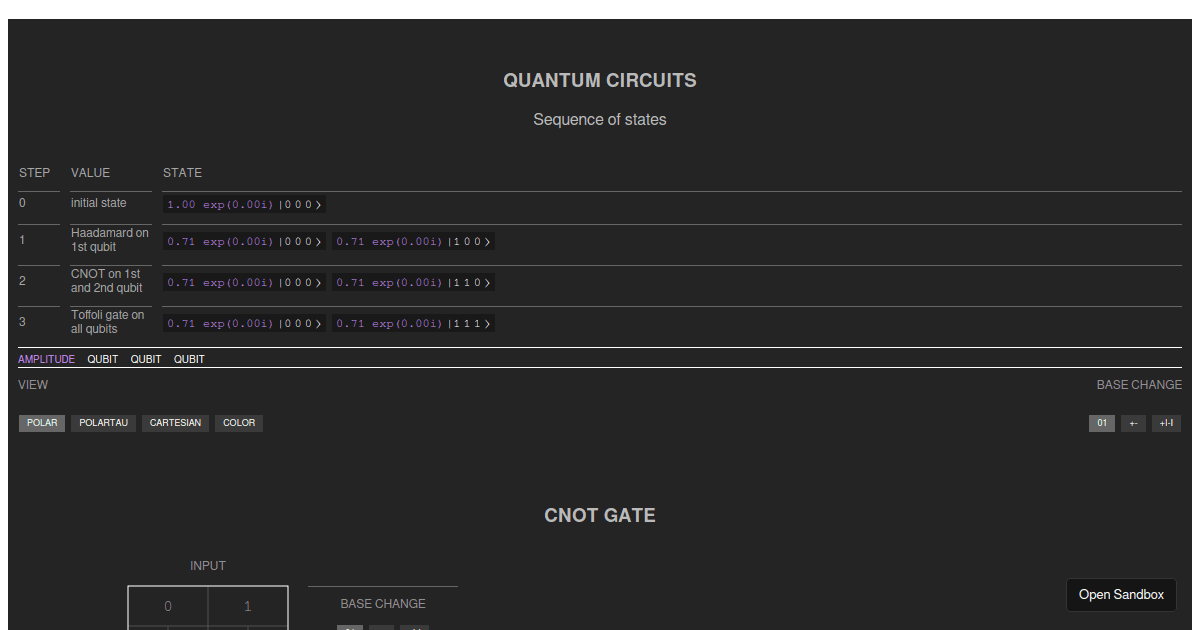Select the POLAR view icon
The width and height of the screenshot is (1200, 630).
coord(41,423)
